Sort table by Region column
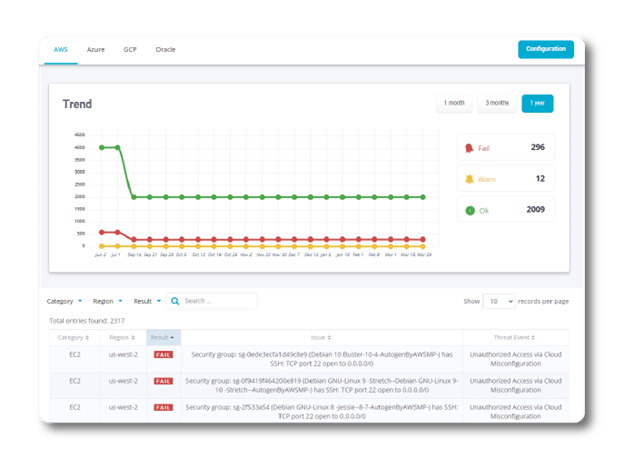The width and height of the screenshot is (624, 459). point(122,338)
